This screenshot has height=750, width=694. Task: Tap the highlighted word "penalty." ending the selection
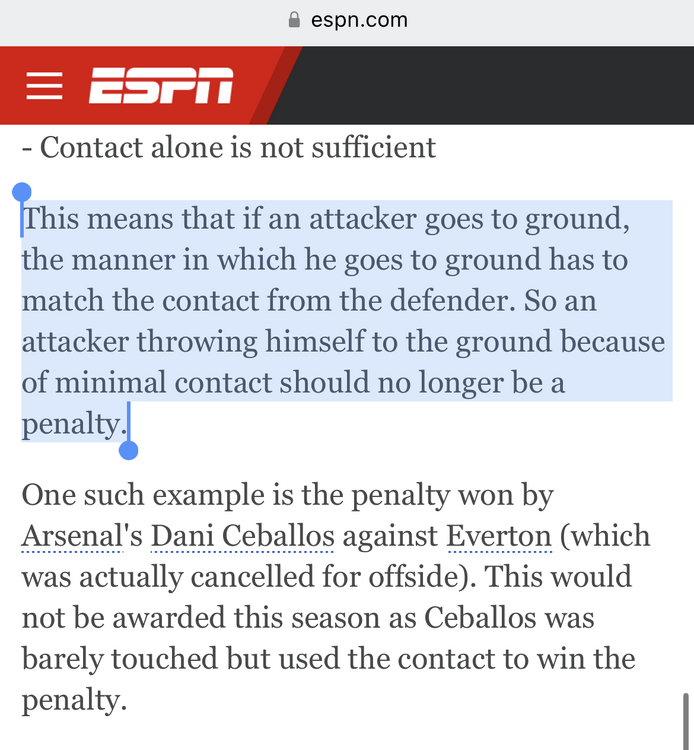73,424
